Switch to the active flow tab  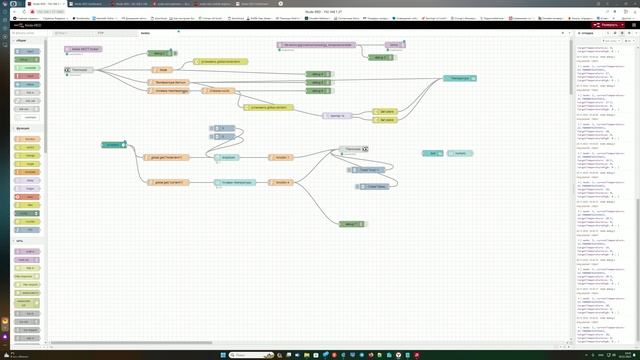click(160, 33)
